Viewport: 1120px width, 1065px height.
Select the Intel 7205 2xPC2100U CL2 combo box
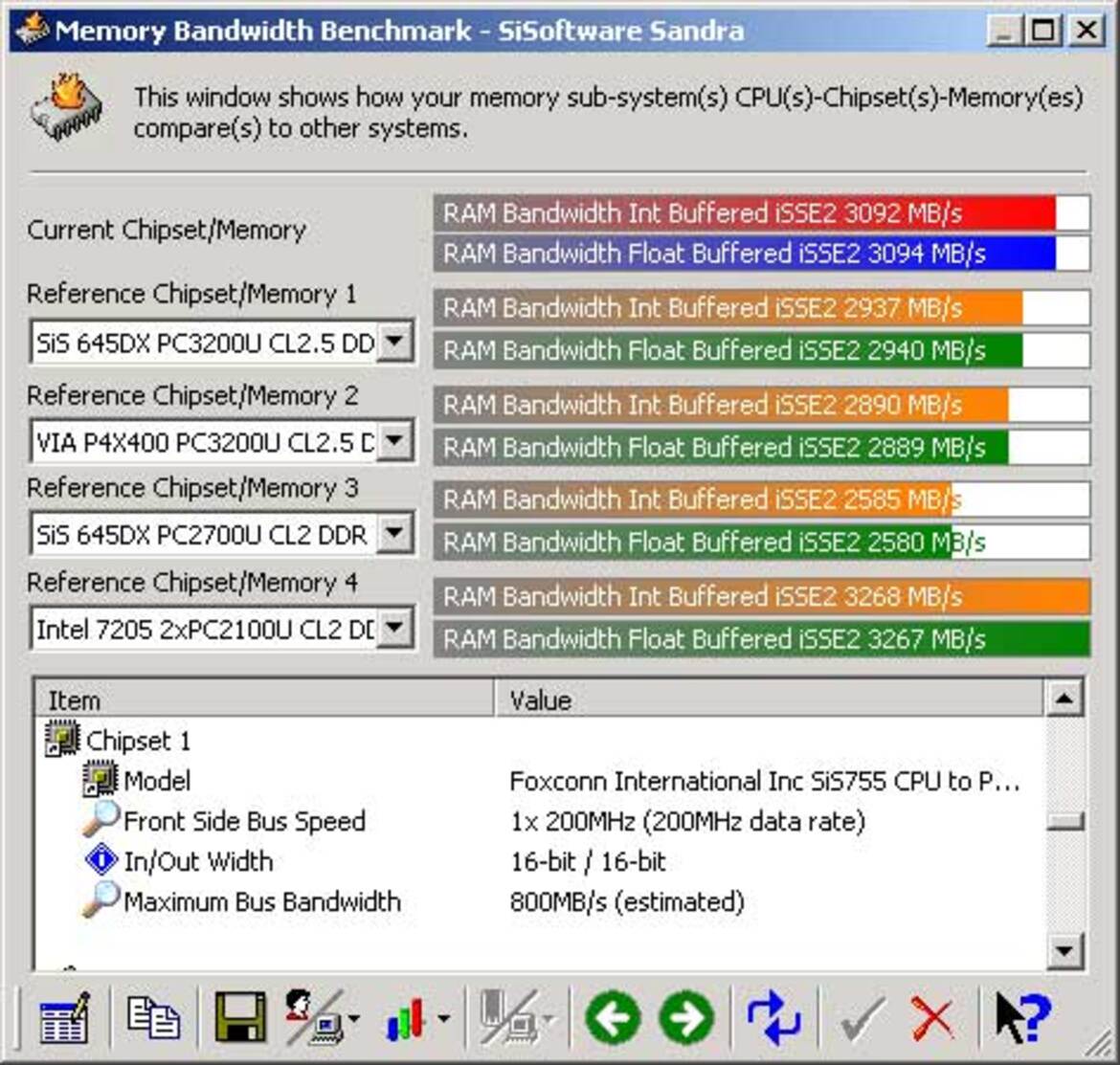(221, 629)
